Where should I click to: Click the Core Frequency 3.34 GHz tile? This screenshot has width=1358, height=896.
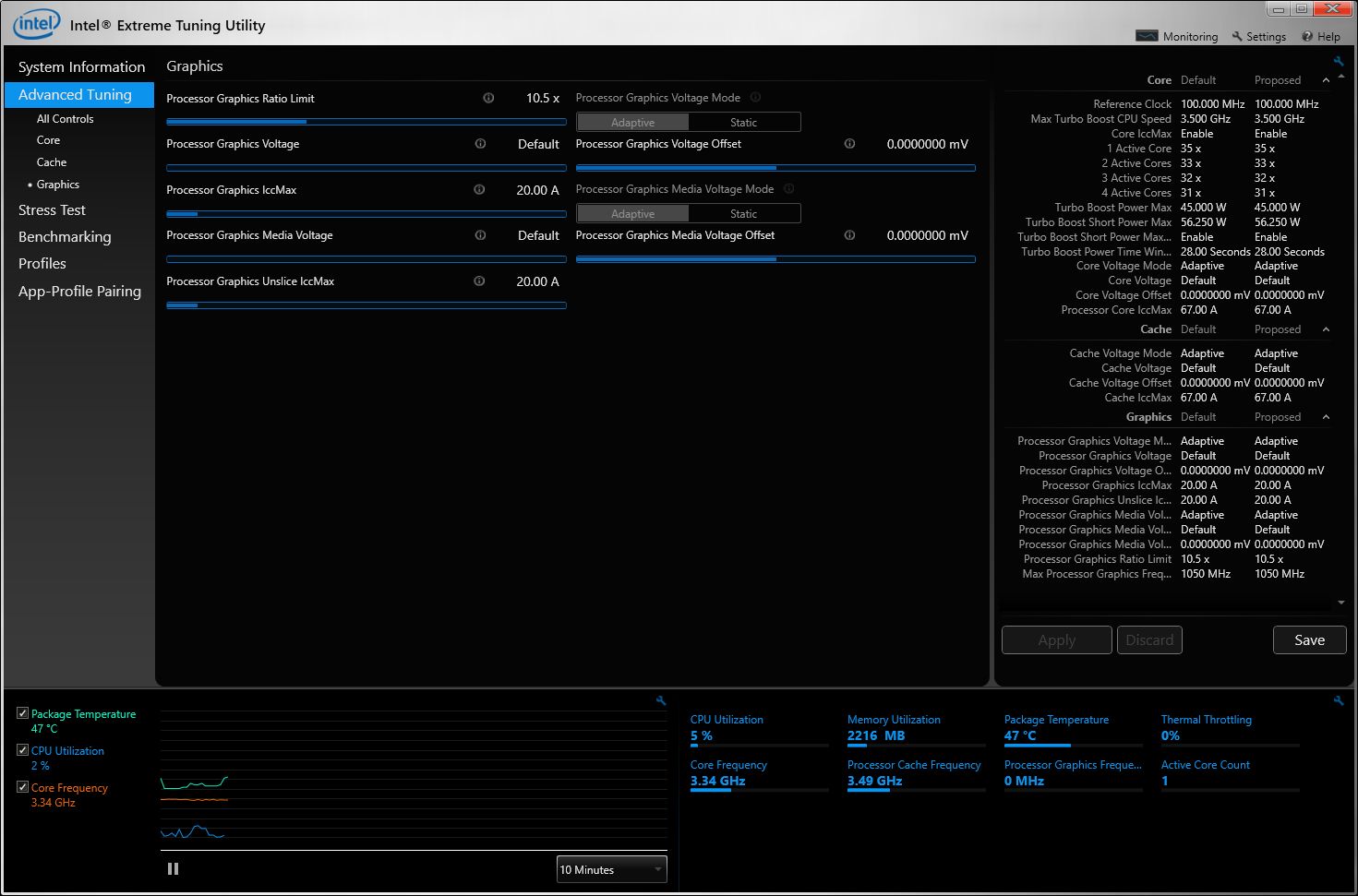point(759,774)
